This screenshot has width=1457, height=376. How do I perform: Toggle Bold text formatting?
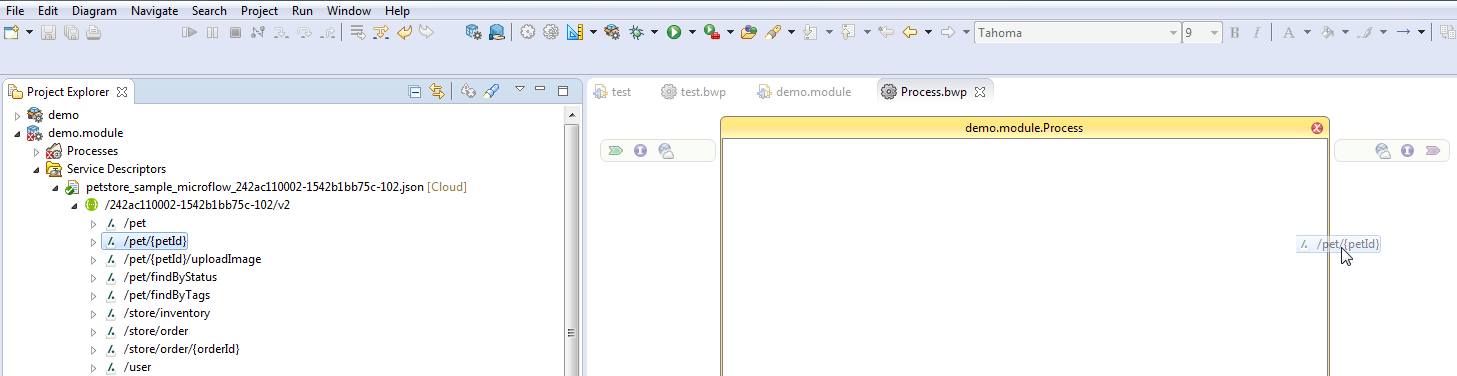click(x=1235, y=32)
